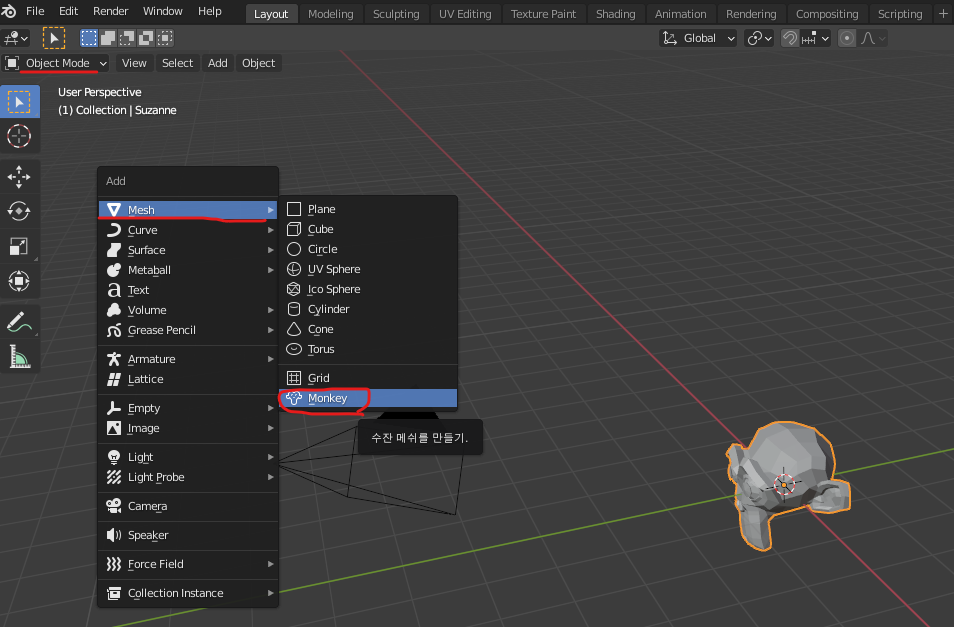Expand the Metaball submenu

pyautogui.click(x=188, y=270)
